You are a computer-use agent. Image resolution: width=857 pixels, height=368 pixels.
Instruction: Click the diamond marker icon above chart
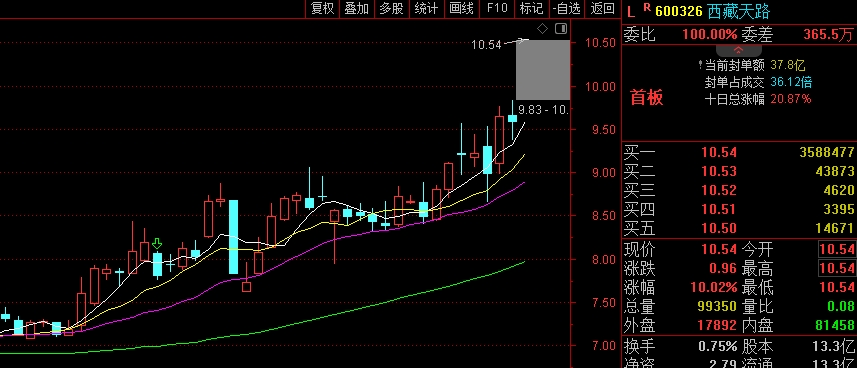[543, 28]
